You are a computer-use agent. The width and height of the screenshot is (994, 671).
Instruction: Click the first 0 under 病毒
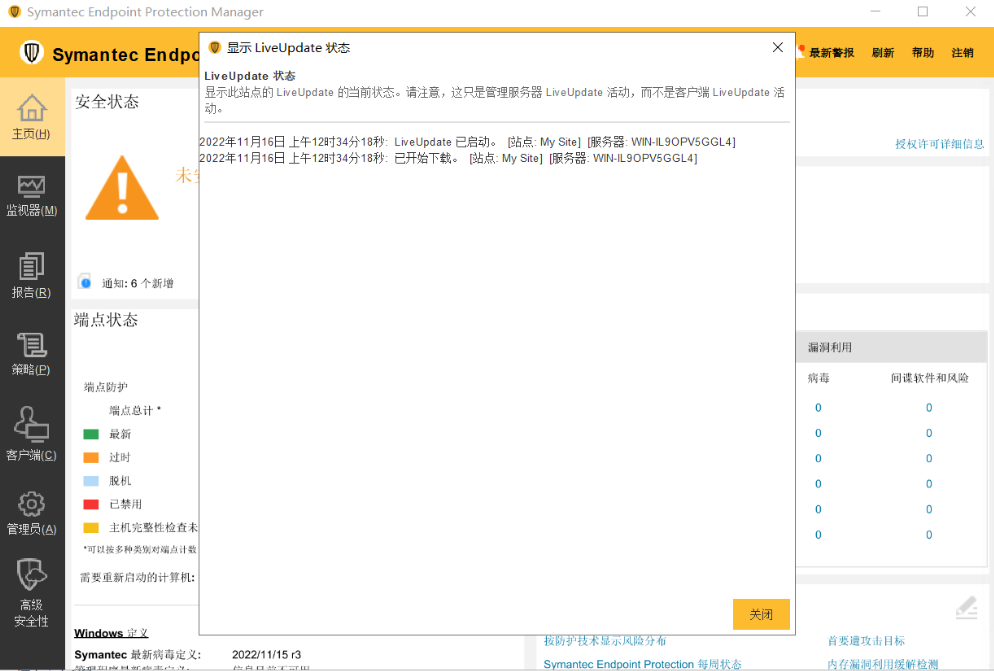818,408
